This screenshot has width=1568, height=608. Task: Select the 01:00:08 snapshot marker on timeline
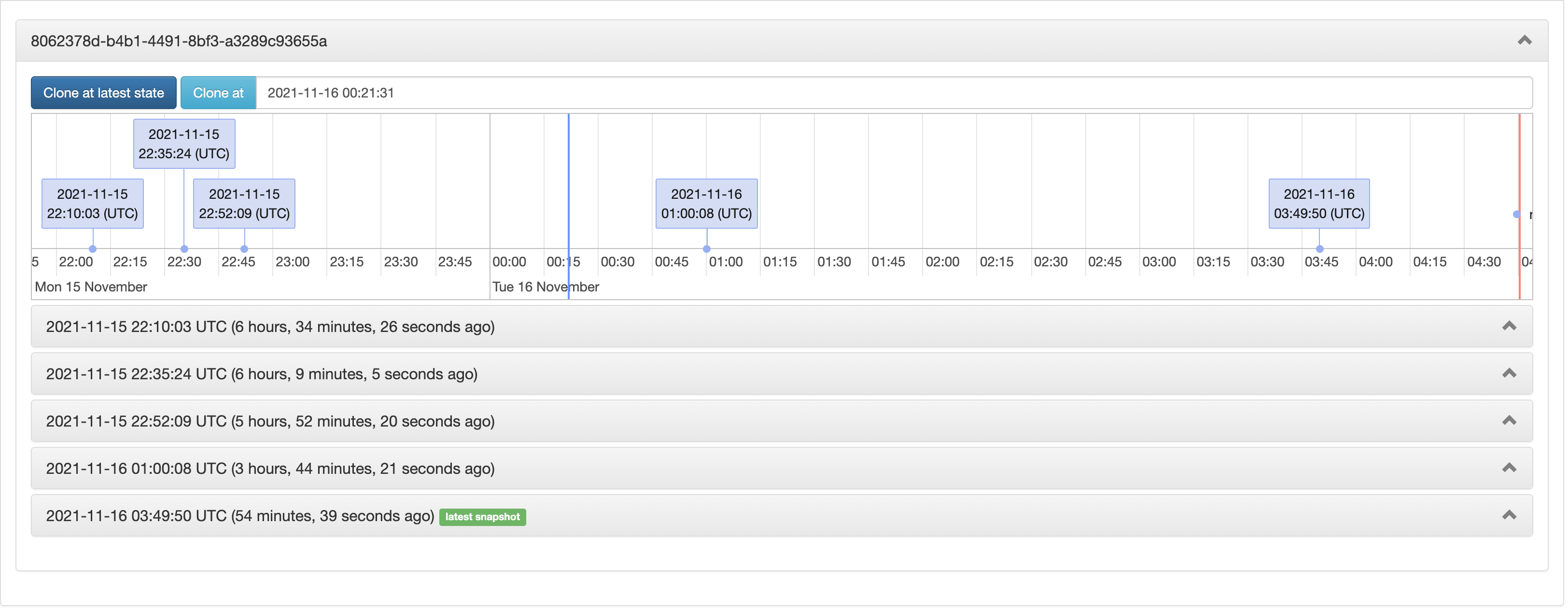(x=706, y=249)
